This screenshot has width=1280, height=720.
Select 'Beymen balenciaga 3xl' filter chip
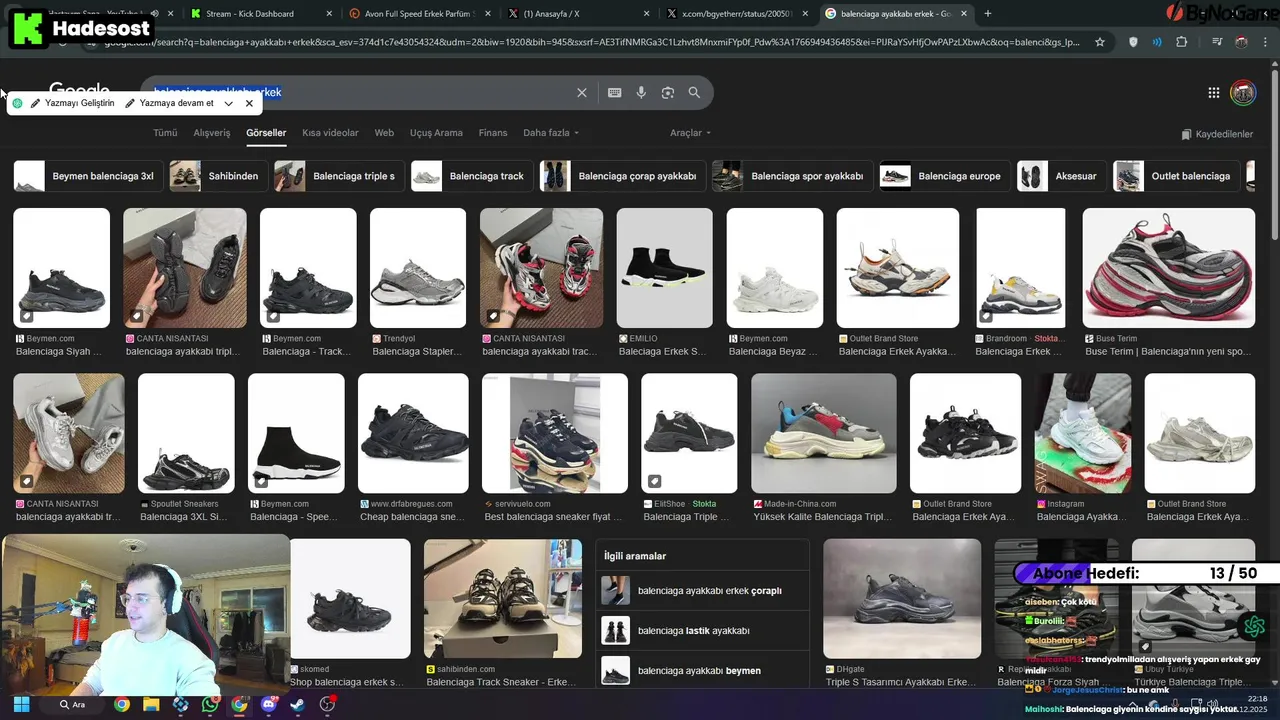click(88, 176)
